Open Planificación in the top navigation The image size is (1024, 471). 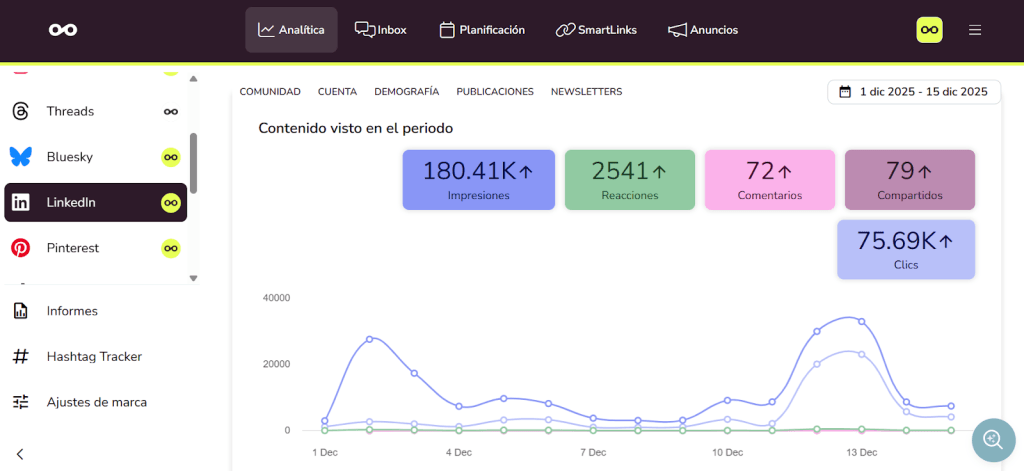pyautogui.click(x=482, y=30)
